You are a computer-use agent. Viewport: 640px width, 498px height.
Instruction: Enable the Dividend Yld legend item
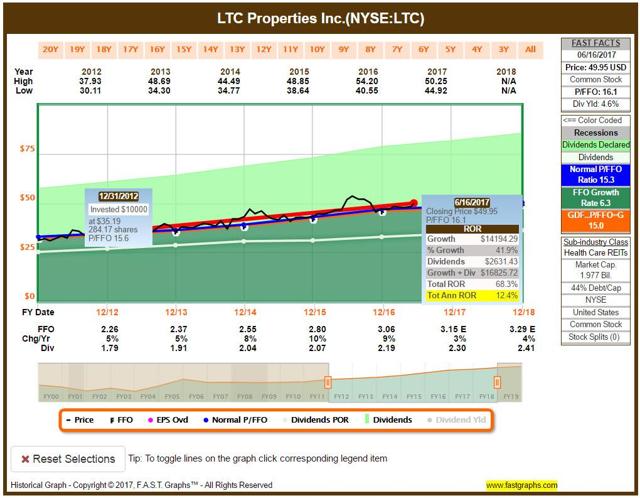pos(456,420)
